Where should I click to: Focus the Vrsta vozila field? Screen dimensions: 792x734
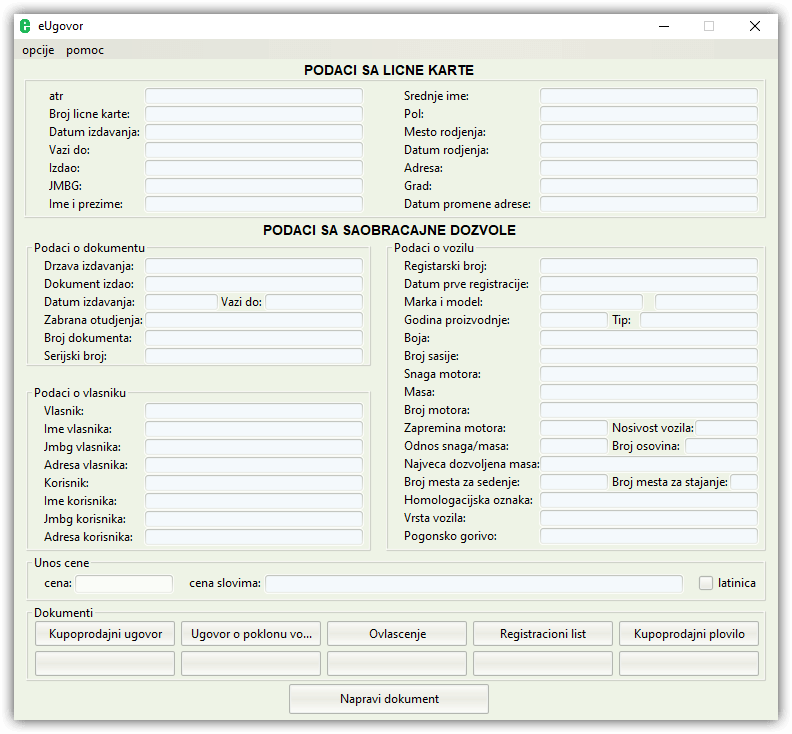click(x=649, y=518)
